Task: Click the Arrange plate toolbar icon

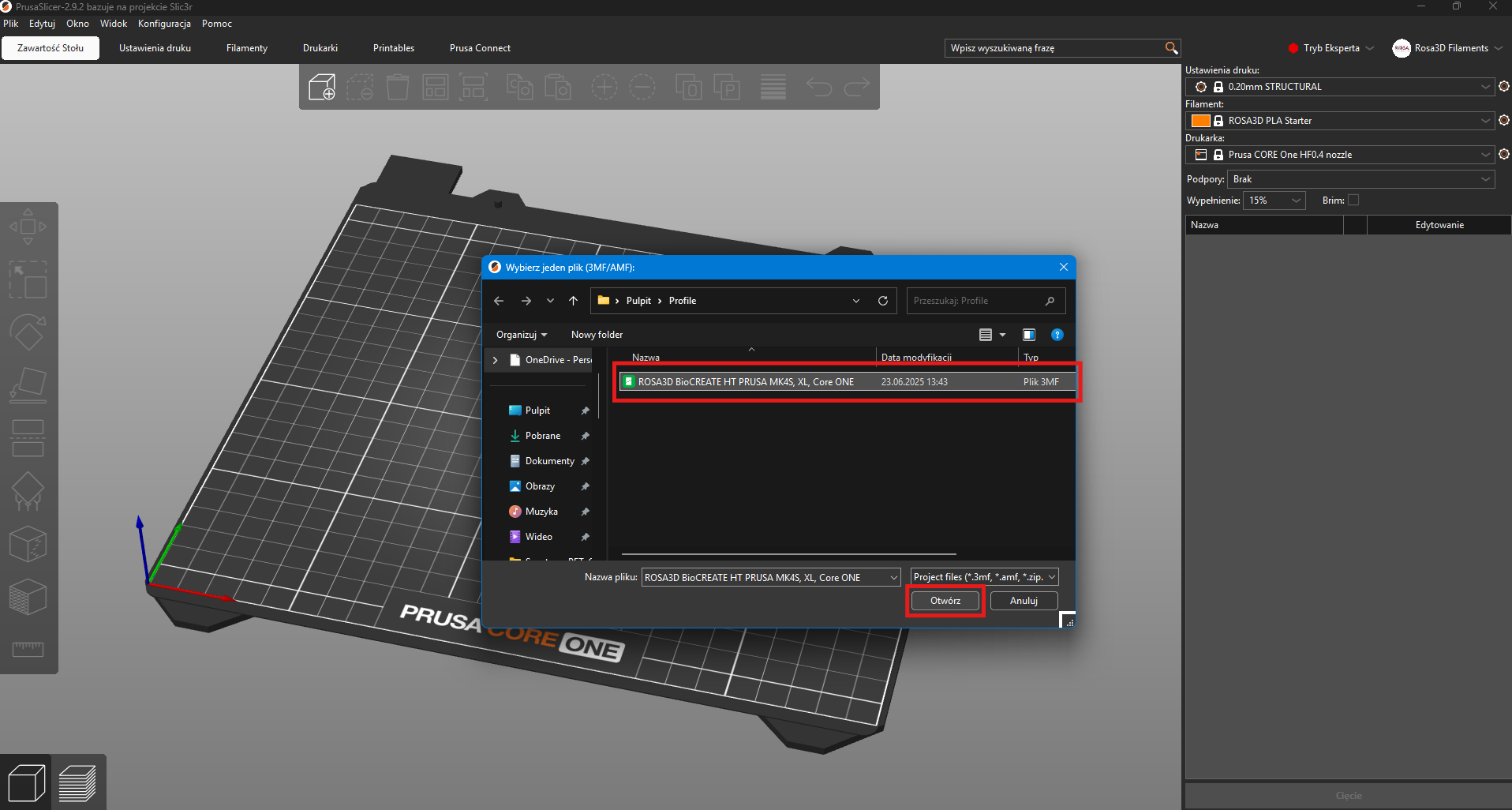Action: (436, 87)
